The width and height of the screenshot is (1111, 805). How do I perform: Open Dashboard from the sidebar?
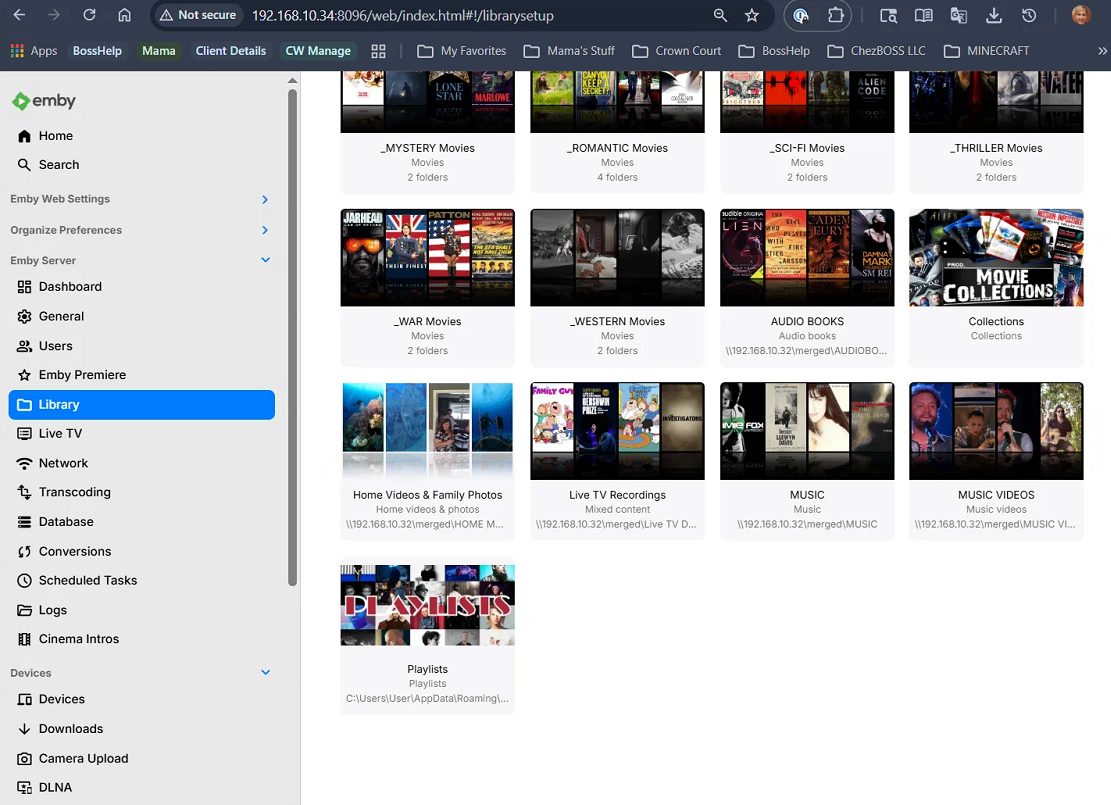pos(70,287)
